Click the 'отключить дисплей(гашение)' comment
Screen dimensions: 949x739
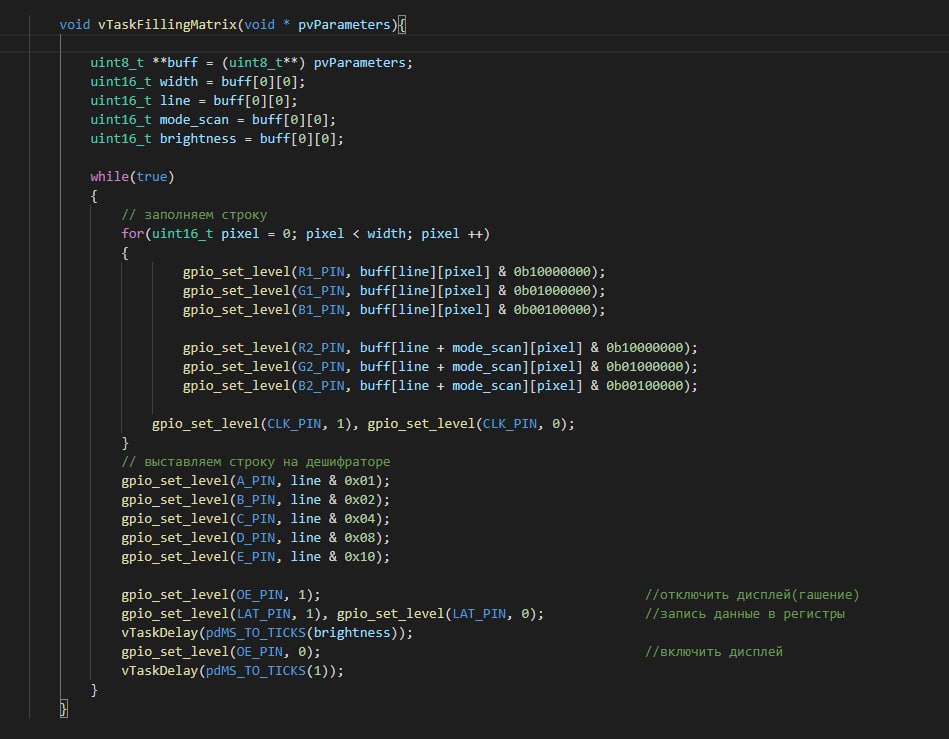[x=752, y=594]
